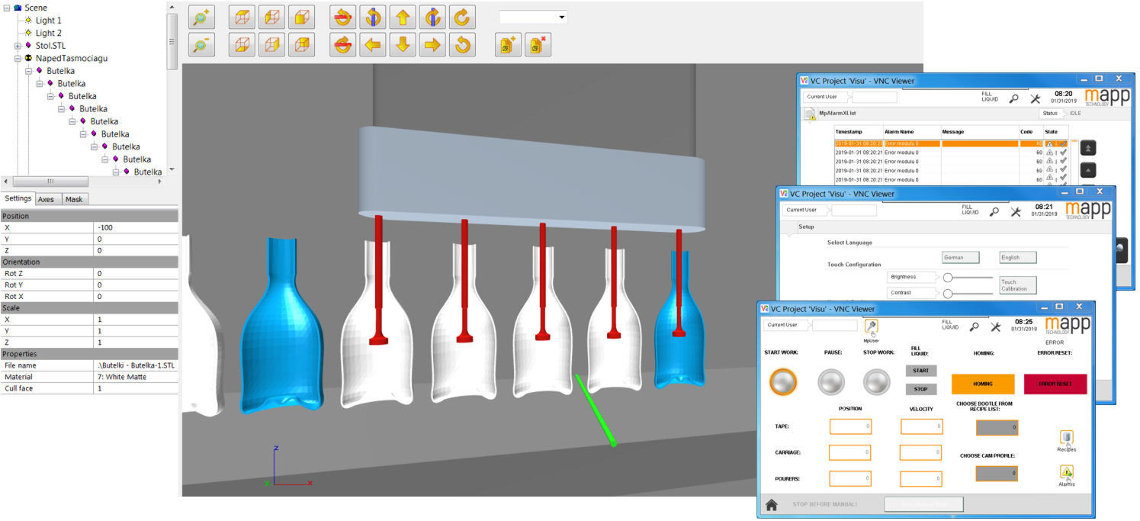
Task: Click the add object icon with plus
Action: point(508,45)
